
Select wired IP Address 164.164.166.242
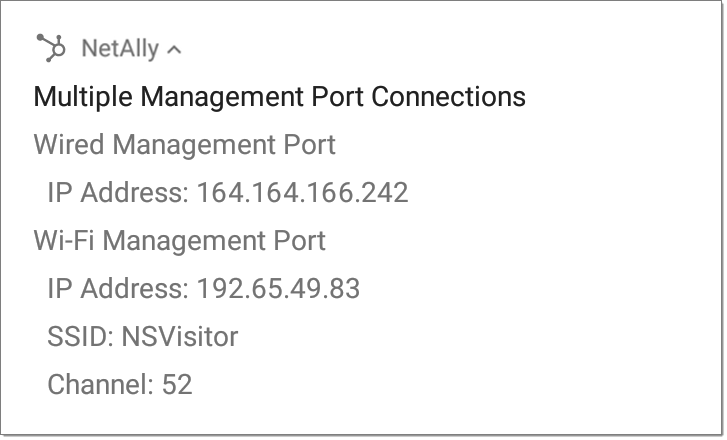[x=228, y=192]
